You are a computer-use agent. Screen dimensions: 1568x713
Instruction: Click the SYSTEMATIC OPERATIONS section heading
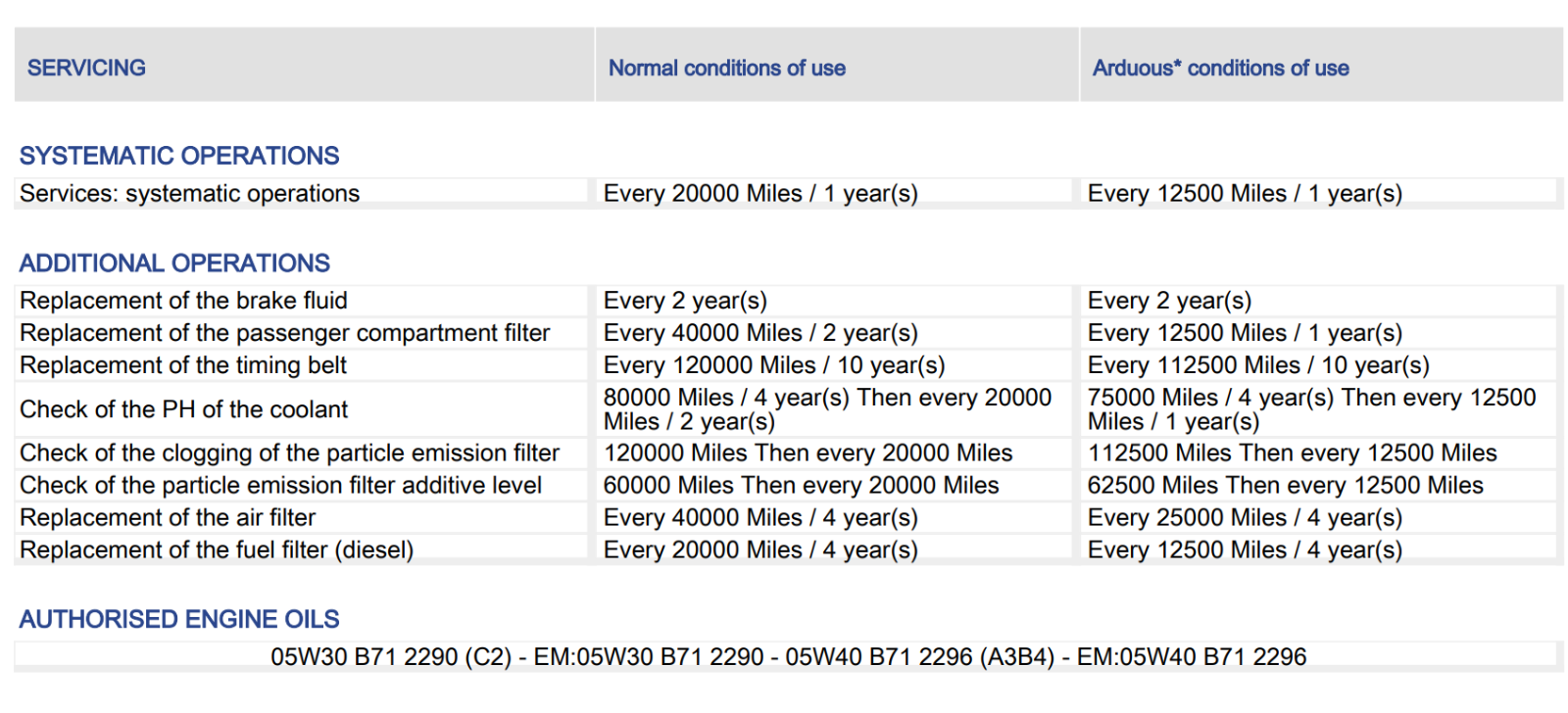(179, 156)
